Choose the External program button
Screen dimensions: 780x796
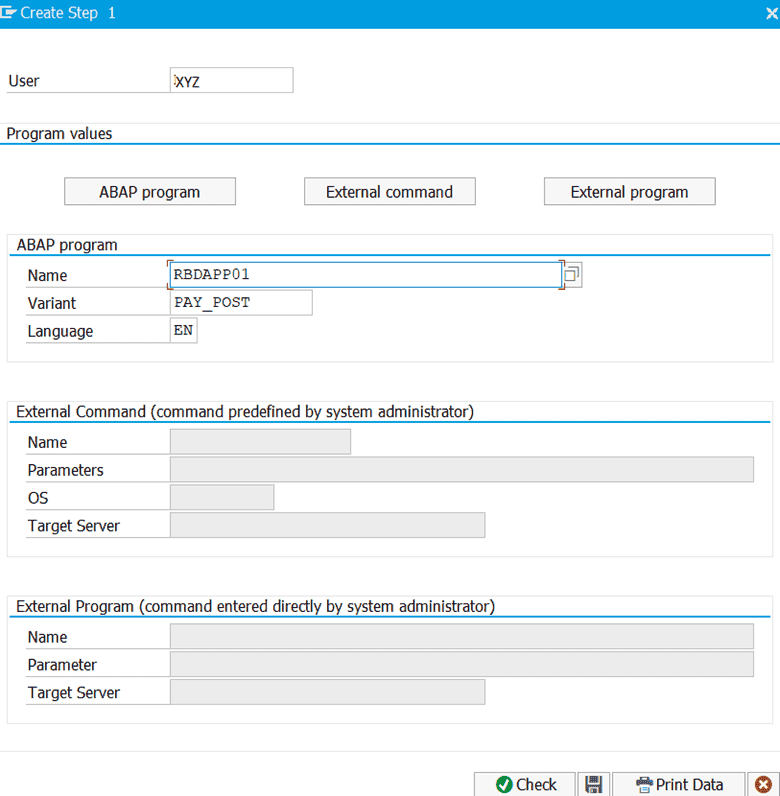click(629, 192)
